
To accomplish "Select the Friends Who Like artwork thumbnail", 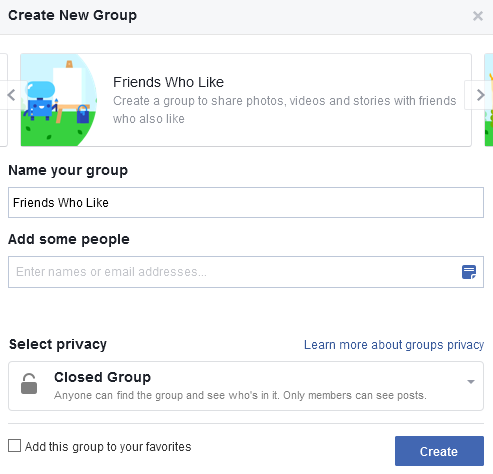I will pyautogui.click(x=59, y=100).
